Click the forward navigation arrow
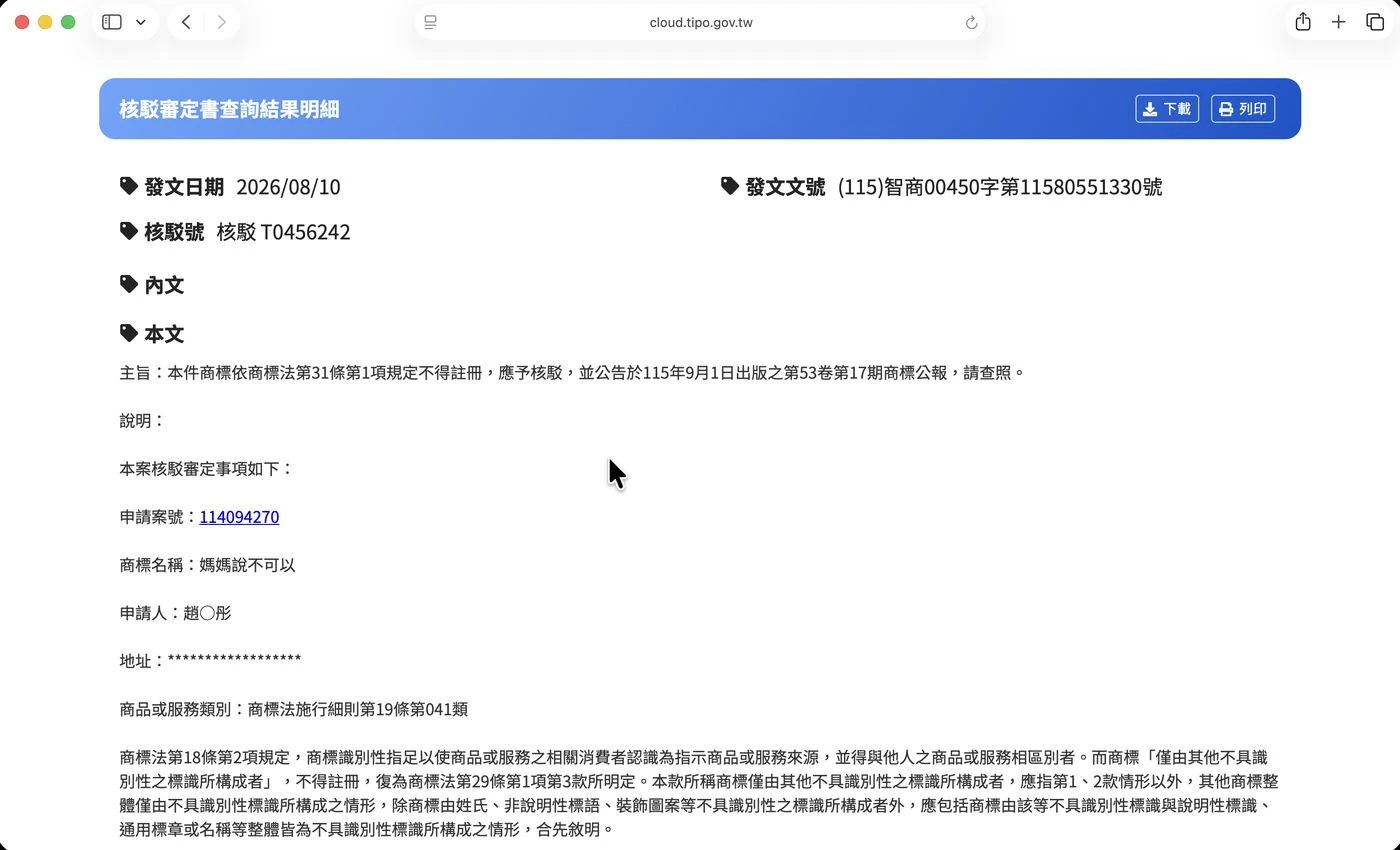 click(221, 22)
